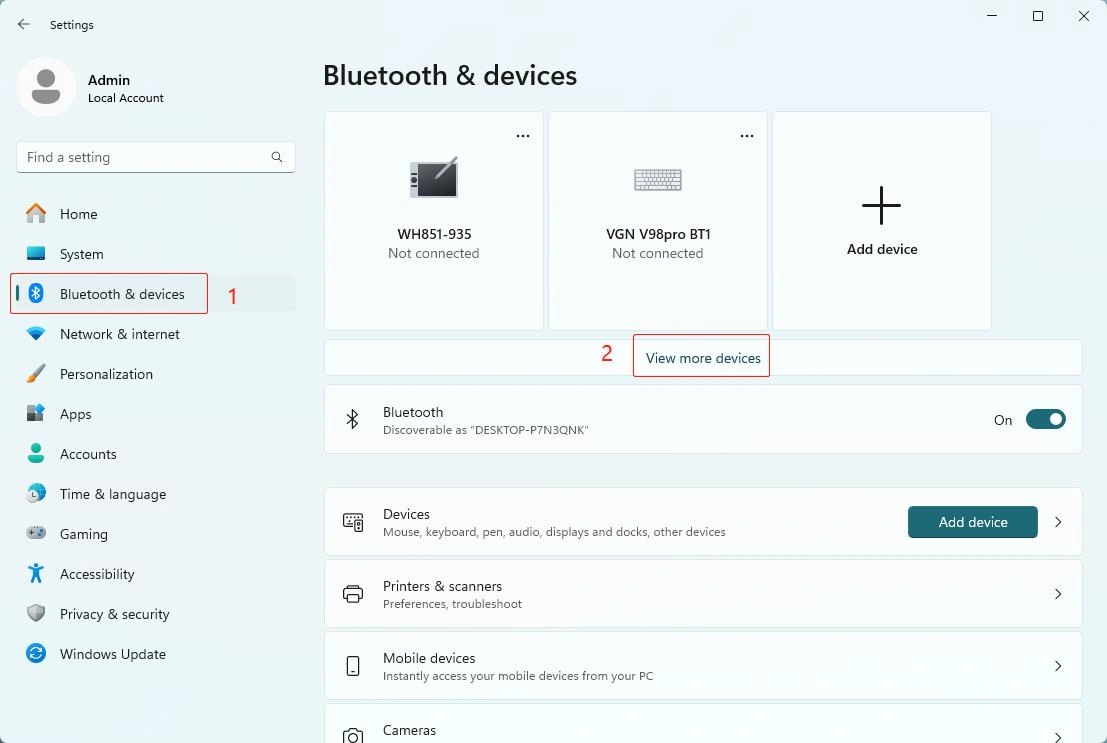Open the Mobile devices page
The width and height of the screenshot is (1107, 743).
click(703, 666)
